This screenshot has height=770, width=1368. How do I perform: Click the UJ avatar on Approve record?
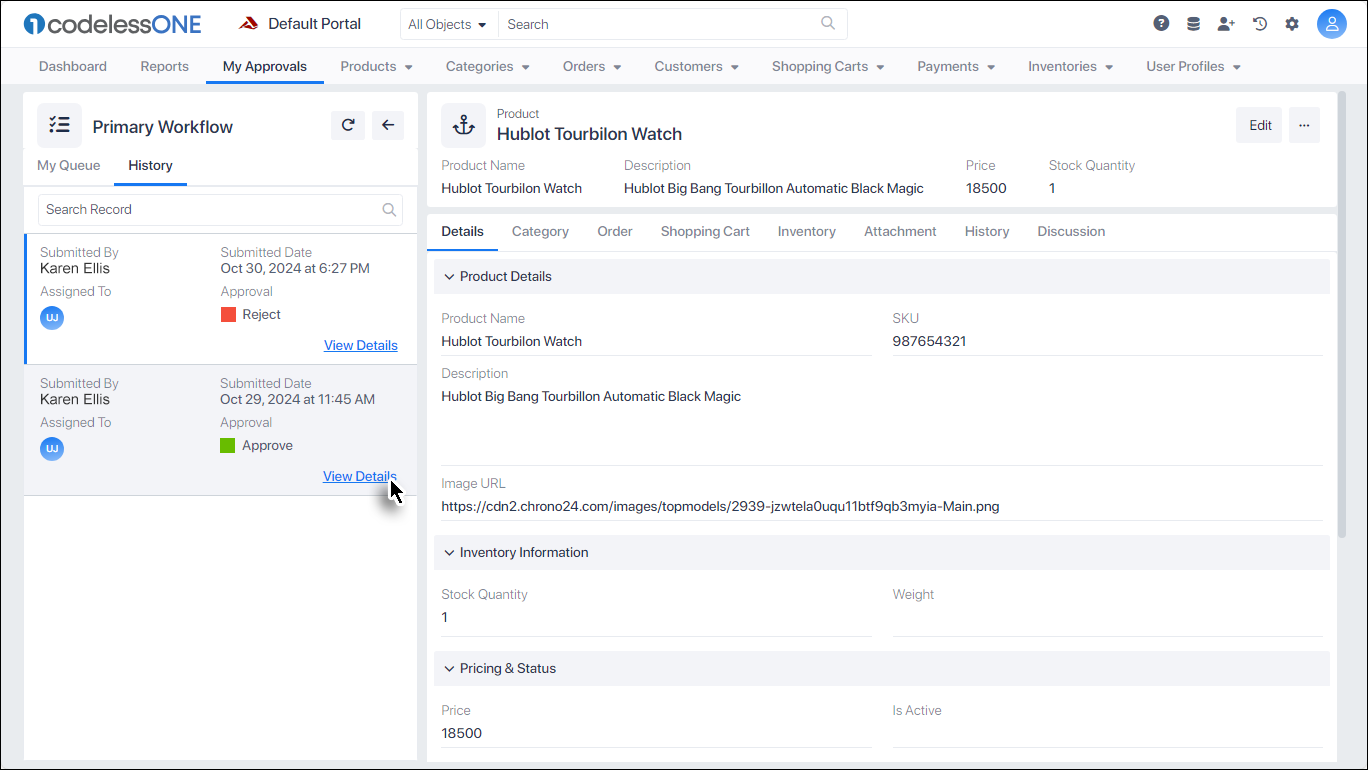(x=52, y=449)
